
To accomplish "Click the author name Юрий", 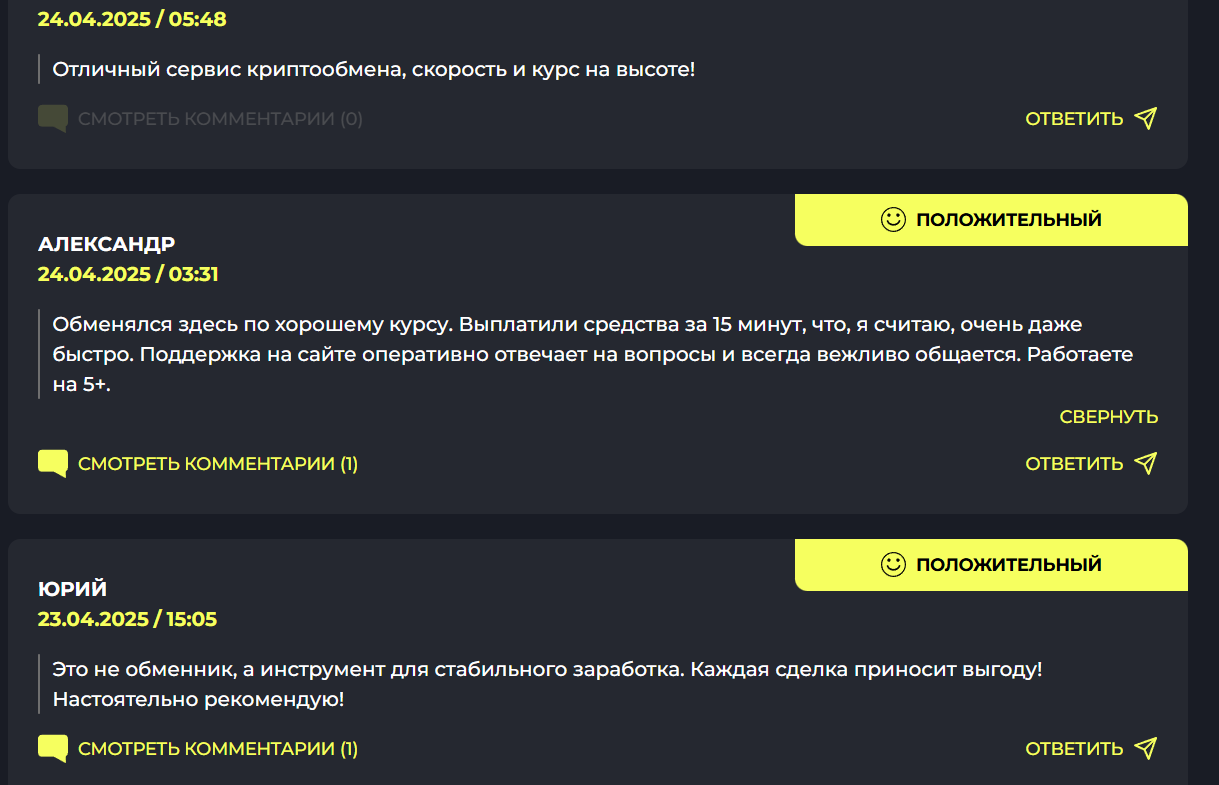I will (x=73, y=589).
